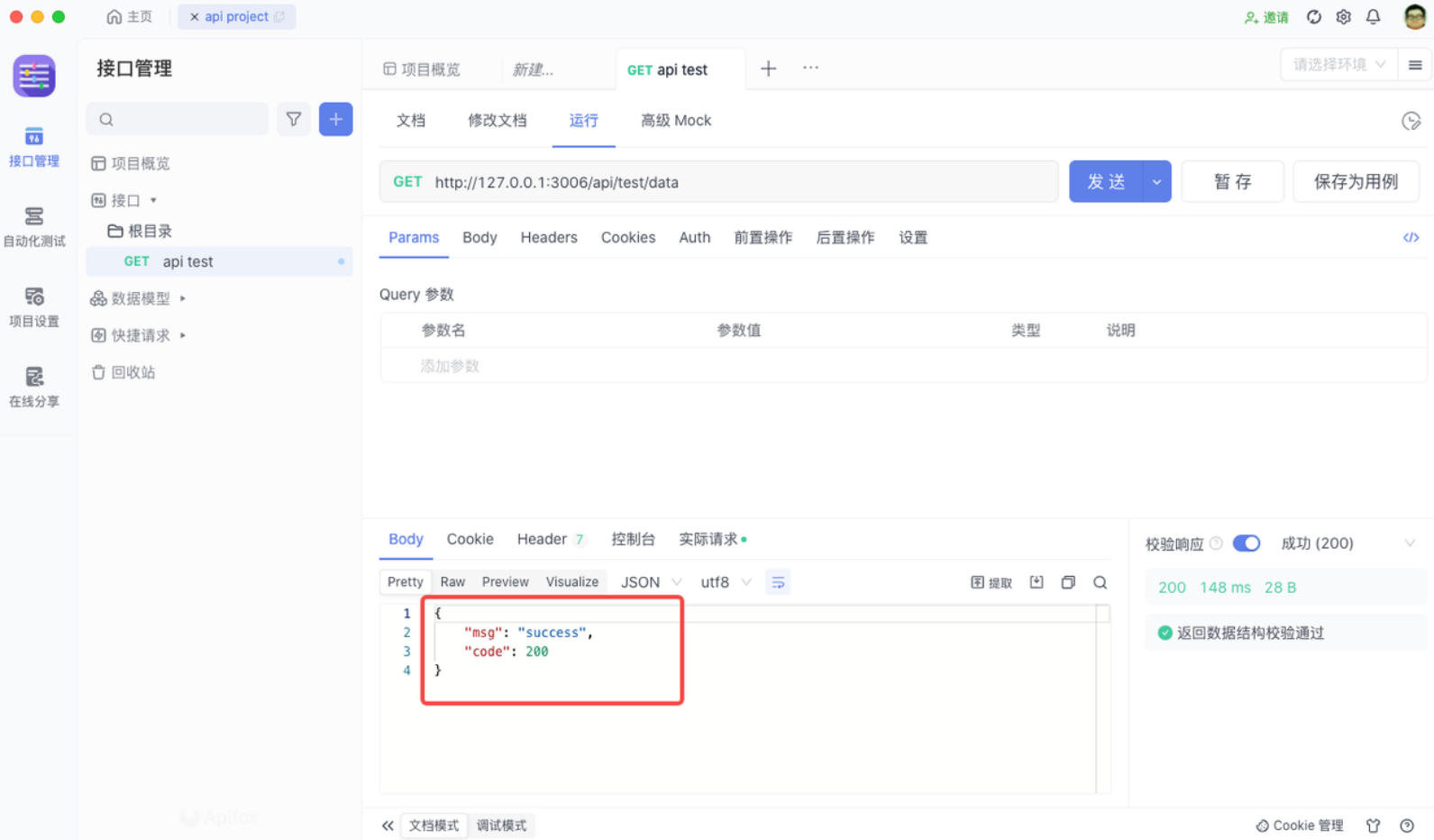Select the Pretty response view
The height and width of the screenshot is (840, 1434).
pyautogui.click(x=405, y=582)
